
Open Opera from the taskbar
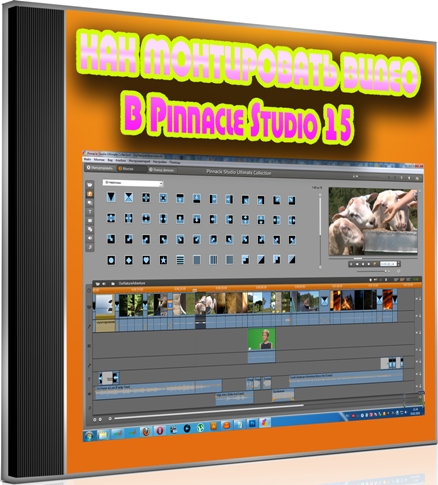(x=160, y=430)
